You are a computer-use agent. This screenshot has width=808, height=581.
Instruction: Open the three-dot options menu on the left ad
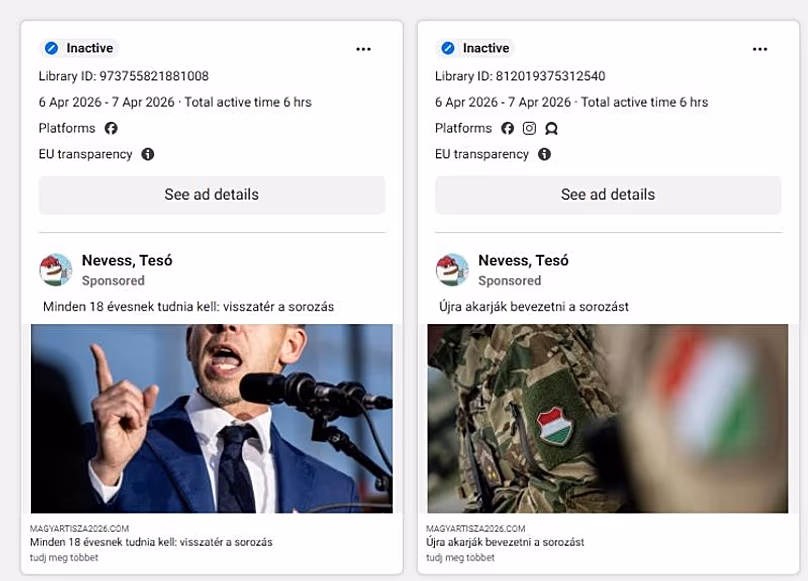coord(363,47)
